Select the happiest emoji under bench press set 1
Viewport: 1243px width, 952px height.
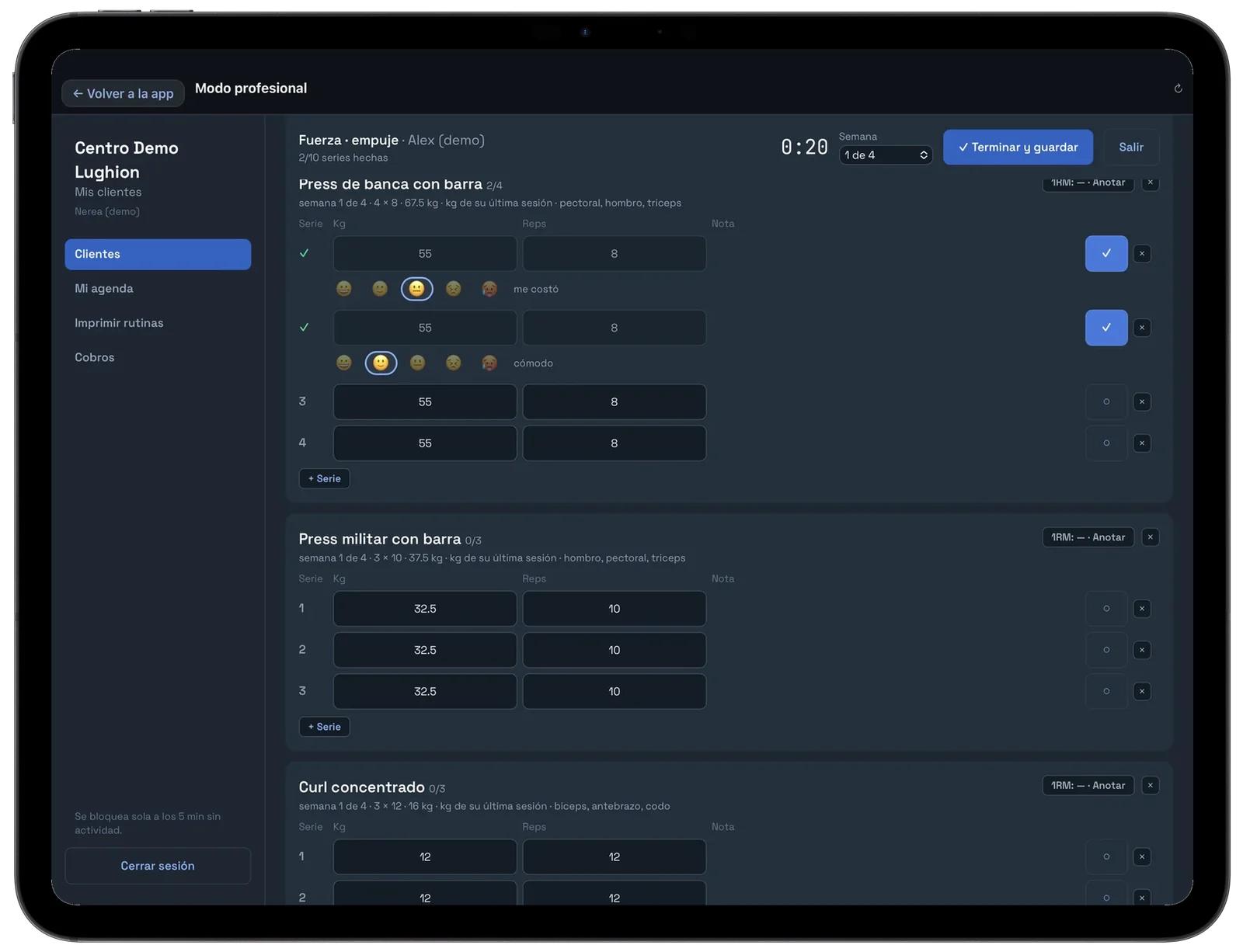pyautogui.click(x=344, y=289)
